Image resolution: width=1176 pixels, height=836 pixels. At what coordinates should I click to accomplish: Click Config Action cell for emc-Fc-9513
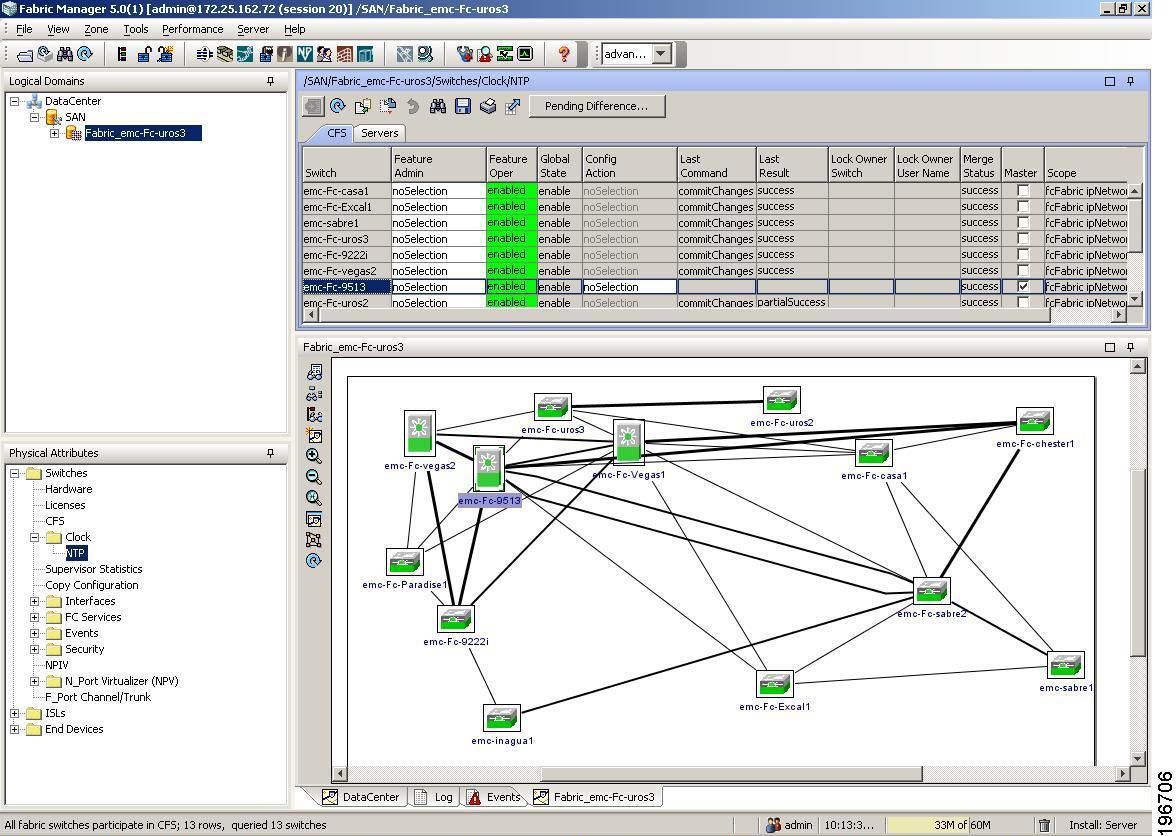click(629, 286)
